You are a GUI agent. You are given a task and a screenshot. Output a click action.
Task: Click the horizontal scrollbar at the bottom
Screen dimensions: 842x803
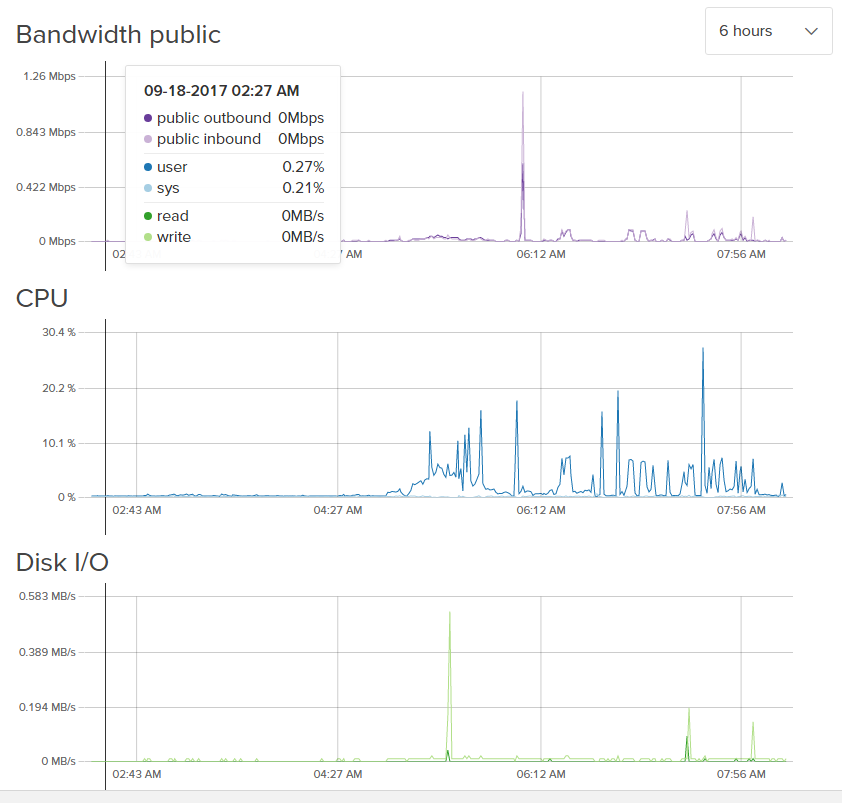[420, 797]
